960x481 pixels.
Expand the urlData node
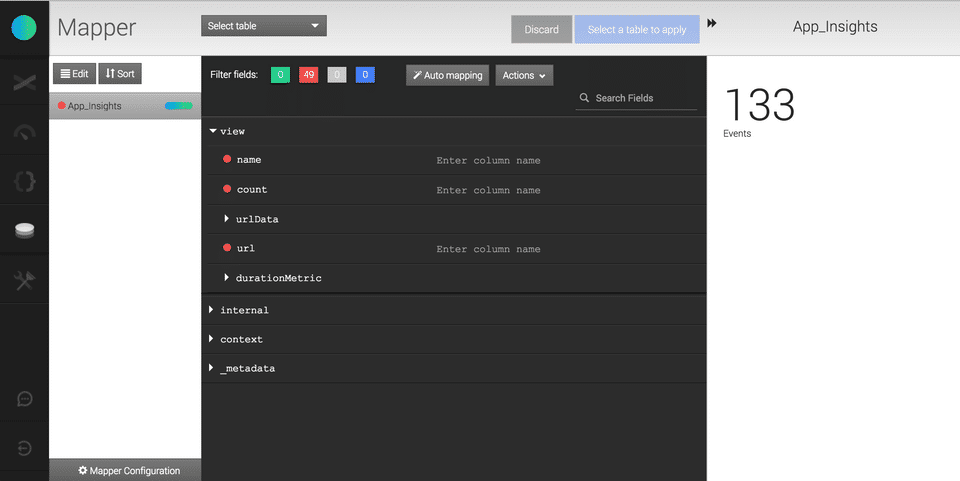pos(227,218)
